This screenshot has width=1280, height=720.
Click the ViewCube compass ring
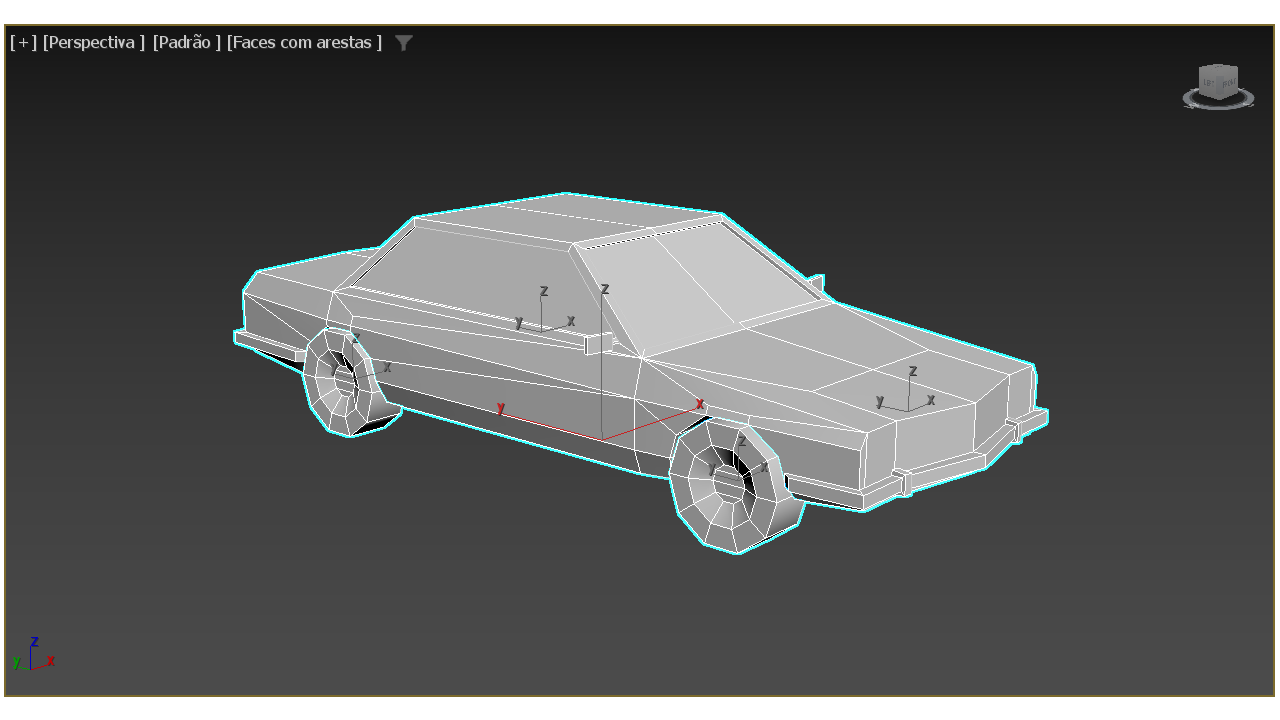(1218, 104)
